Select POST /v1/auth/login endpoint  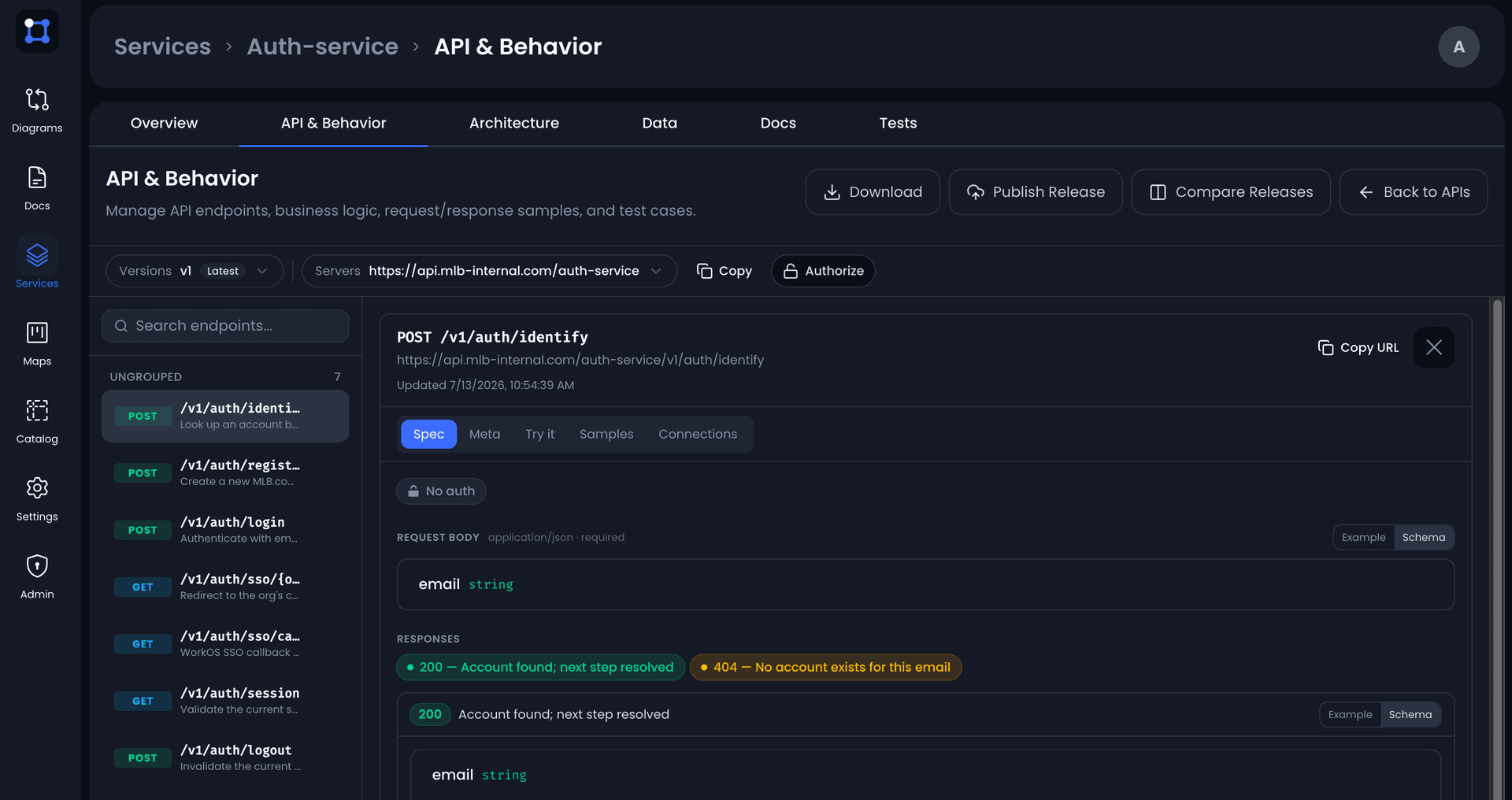coord(225,530)
